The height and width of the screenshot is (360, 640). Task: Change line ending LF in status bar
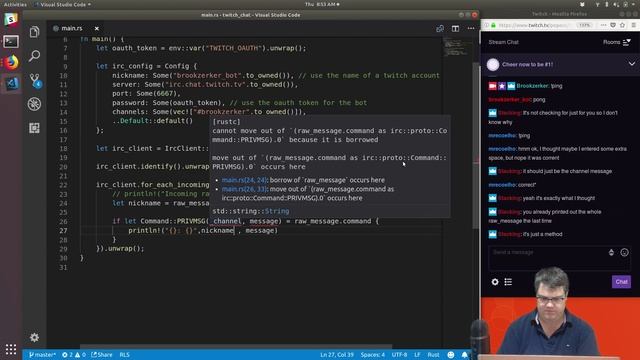[417, 355]
